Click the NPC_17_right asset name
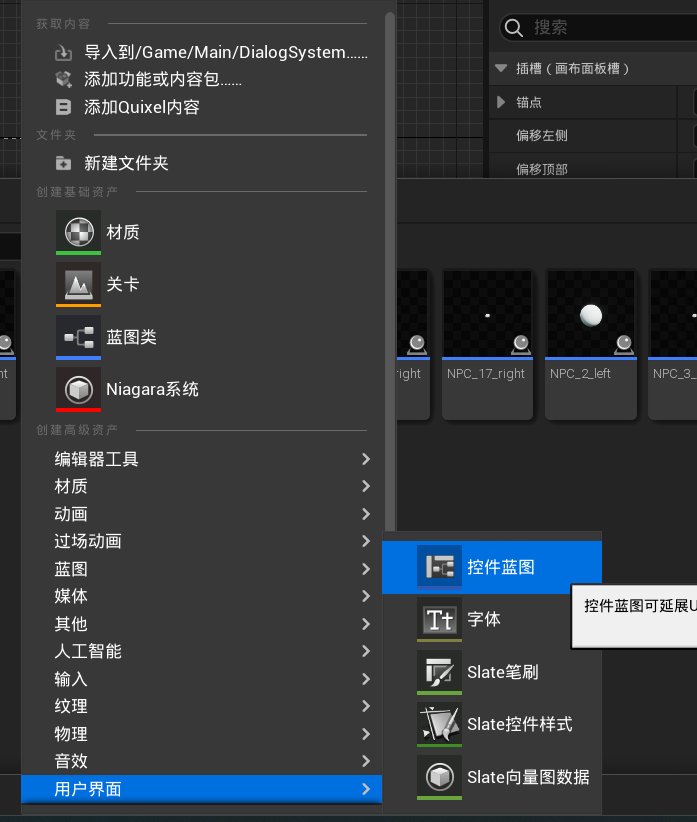The image size is (697, 822). pyautogui.click(x=485, y=373)
